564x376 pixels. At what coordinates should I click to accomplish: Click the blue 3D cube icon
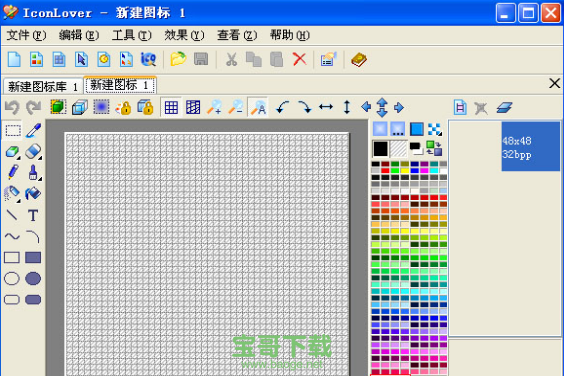tap(79, 107)
